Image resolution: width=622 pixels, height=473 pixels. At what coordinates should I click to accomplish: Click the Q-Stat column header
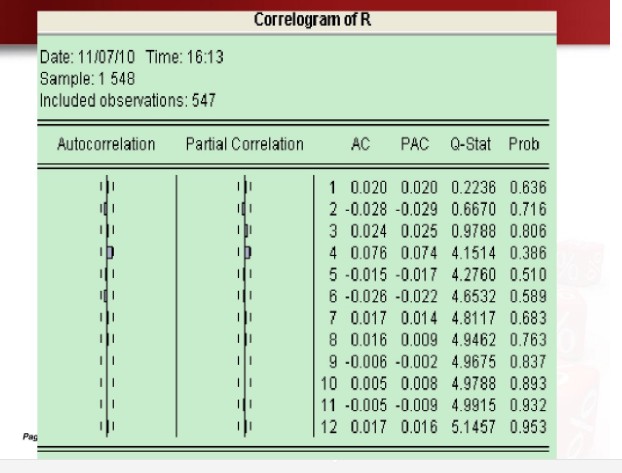470,144
